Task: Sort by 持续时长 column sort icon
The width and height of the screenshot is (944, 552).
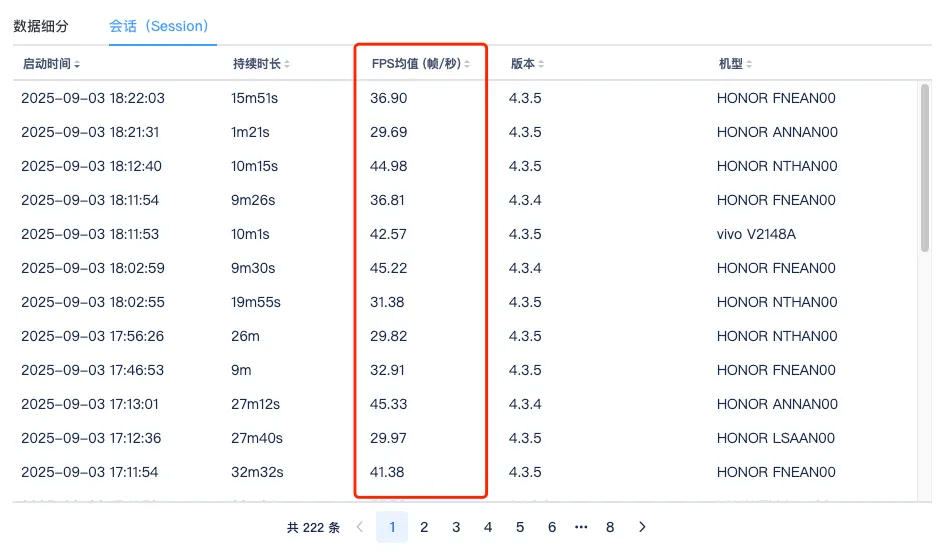Action: 287,64
